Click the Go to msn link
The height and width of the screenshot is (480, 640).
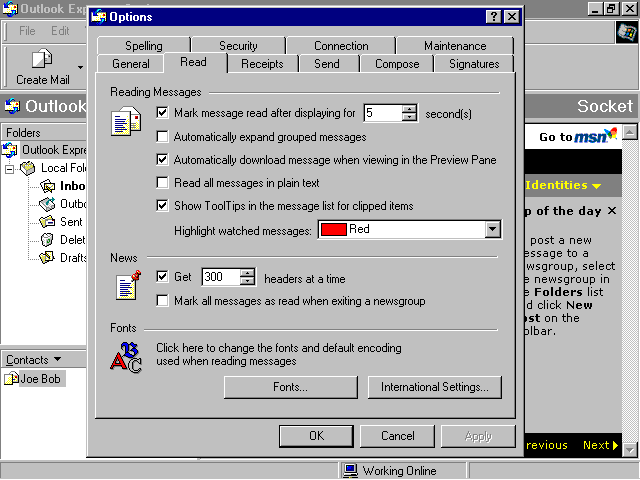pyautogui.click(x=578, y=136)
